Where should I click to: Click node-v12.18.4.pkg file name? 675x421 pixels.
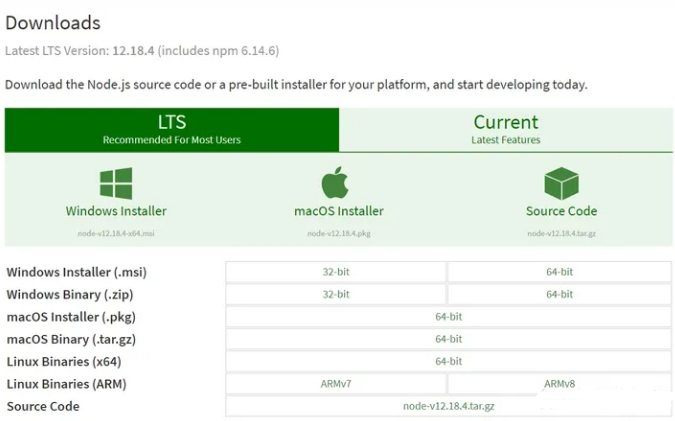[x=339, y=233]
